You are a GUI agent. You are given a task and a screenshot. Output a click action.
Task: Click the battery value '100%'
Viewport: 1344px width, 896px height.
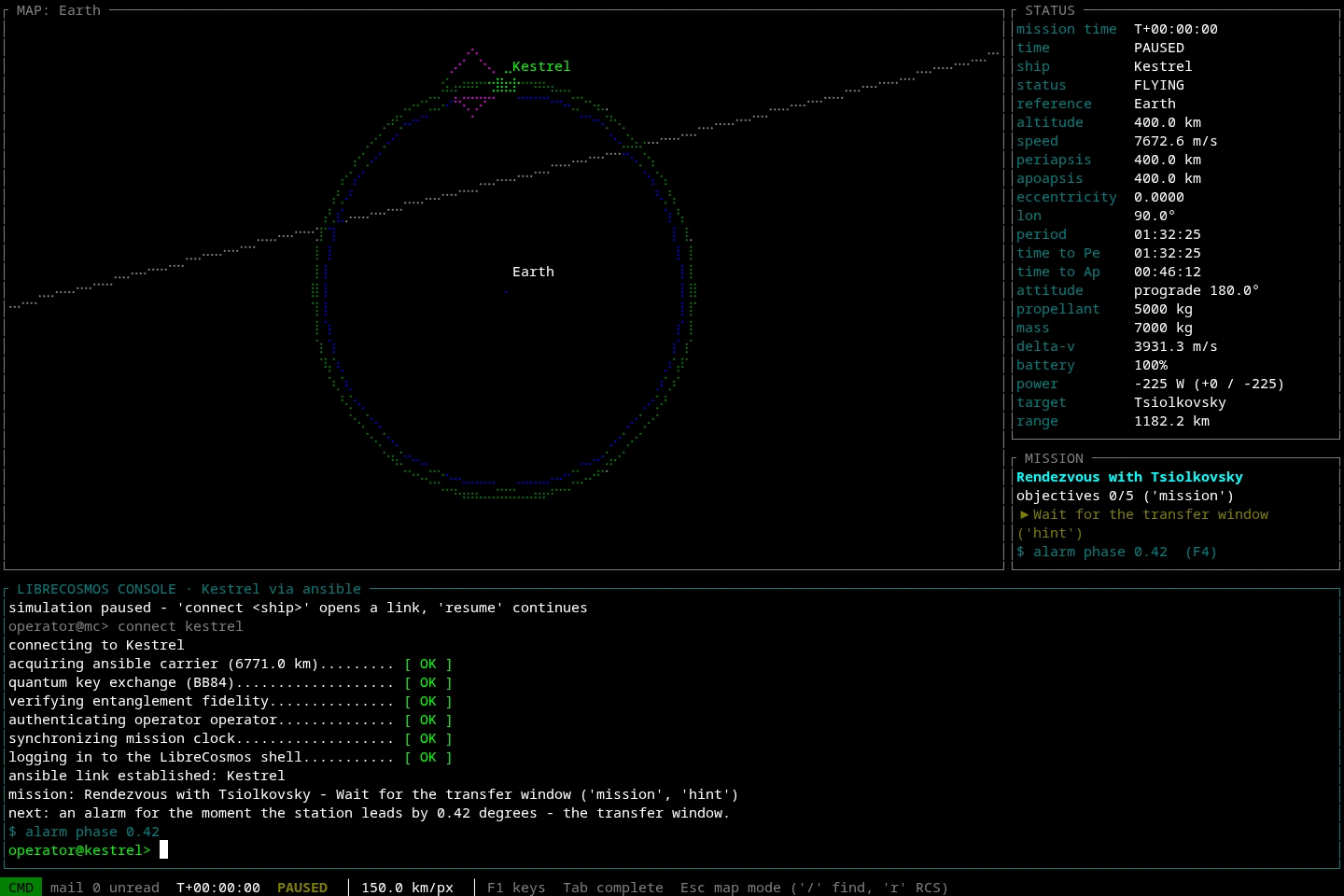point(1151,365)
